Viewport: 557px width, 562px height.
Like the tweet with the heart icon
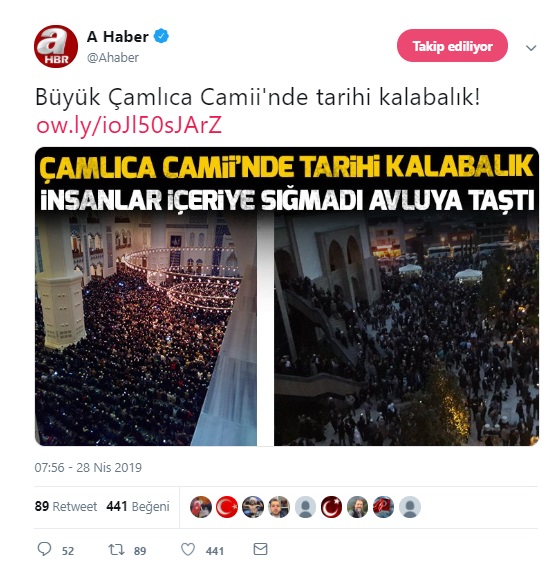(x=188, y=549)
